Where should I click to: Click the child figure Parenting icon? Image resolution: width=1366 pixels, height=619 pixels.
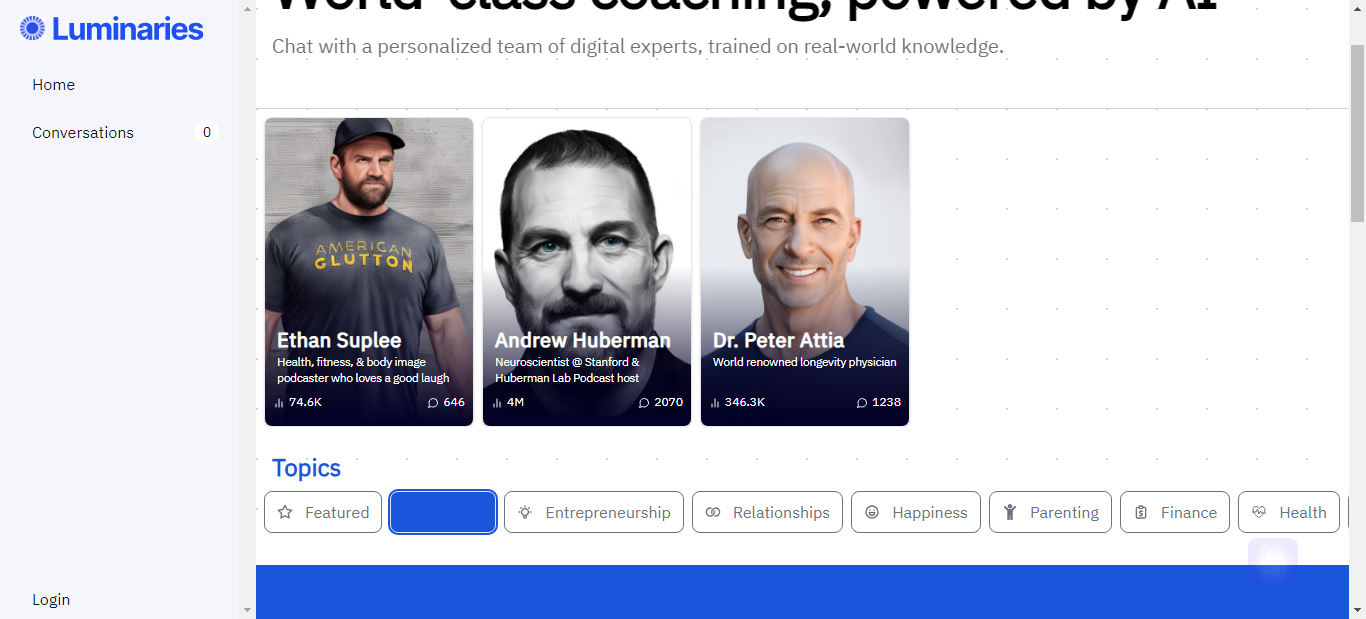(x=1010, y=512)
